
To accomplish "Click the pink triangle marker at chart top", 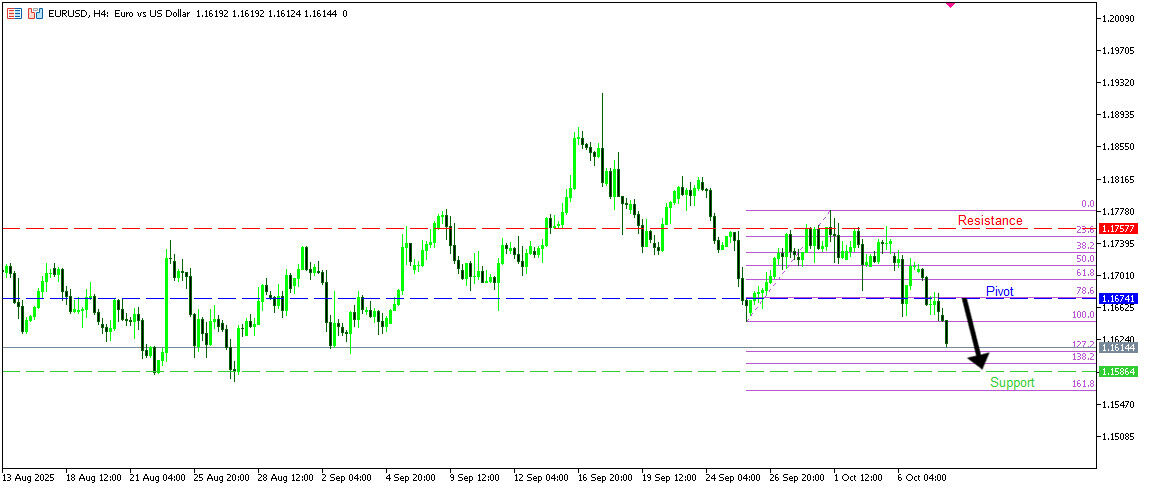I will (x=950, y=4).
